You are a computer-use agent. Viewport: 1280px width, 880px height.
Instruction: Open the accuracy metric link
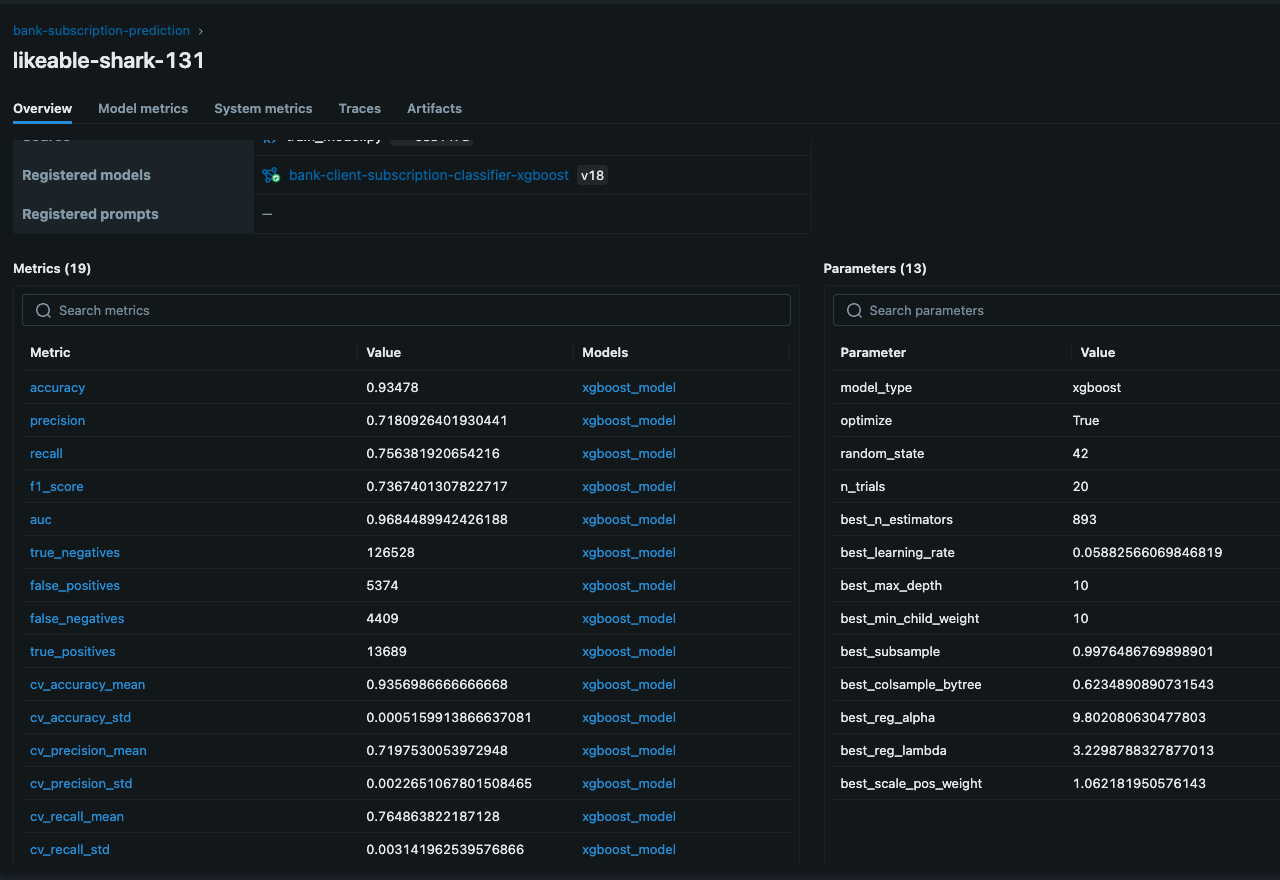point(57,388)
